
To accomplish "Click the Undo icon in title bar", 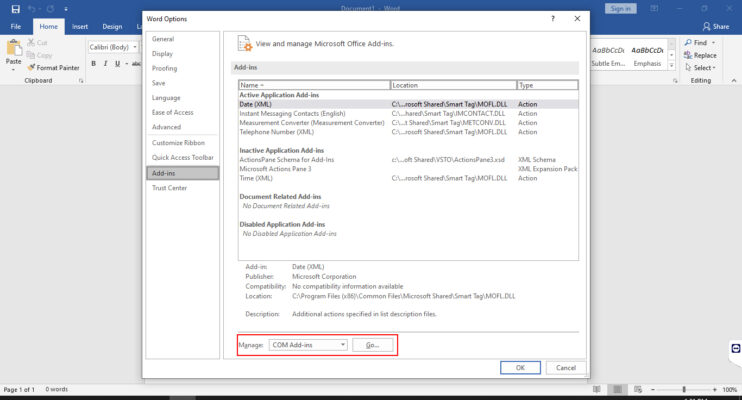I will 31,9.
